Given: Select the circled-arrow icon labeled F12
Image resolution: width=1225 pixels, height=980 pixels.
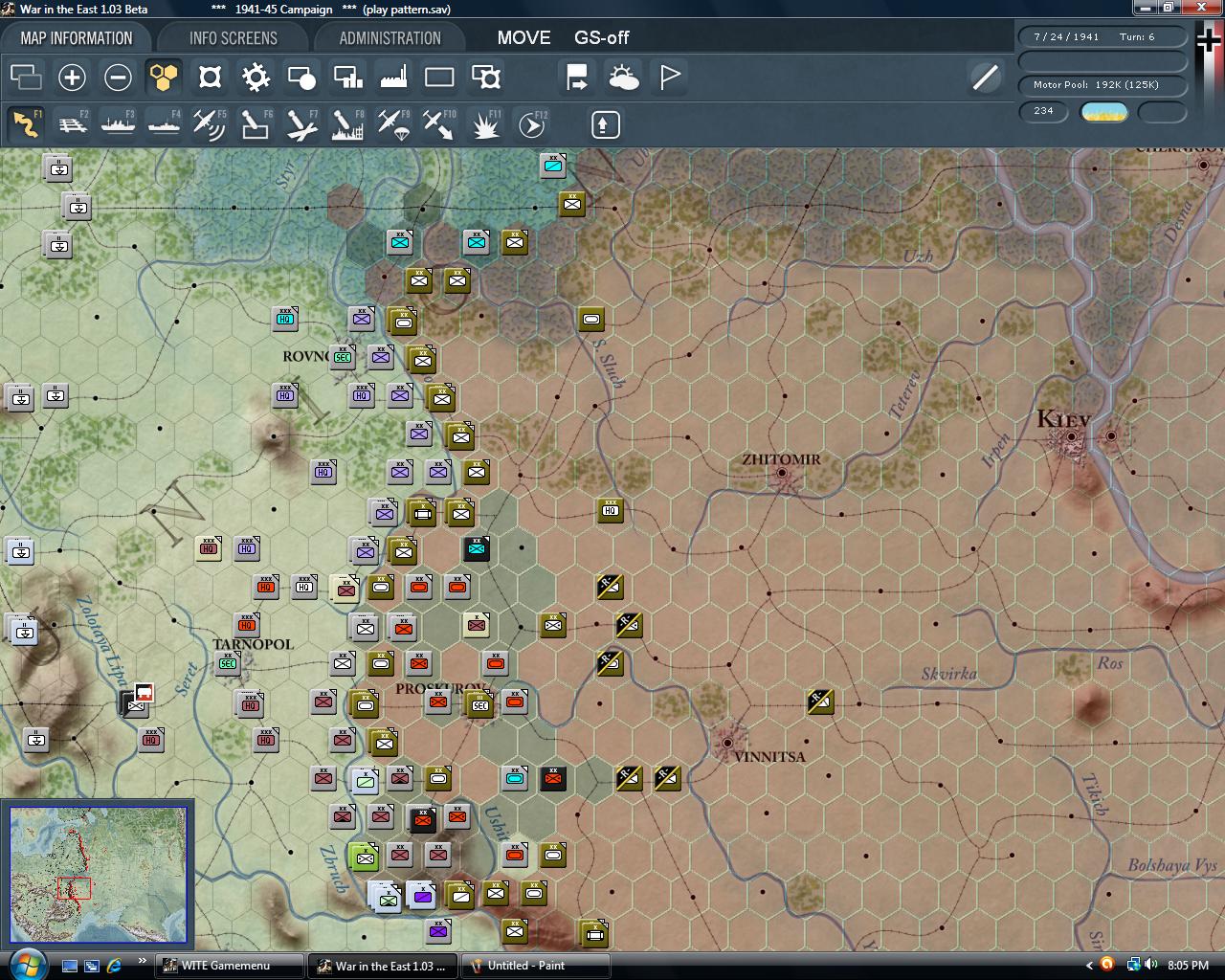Looking at the screenshot, I should [x=532, y=124].
